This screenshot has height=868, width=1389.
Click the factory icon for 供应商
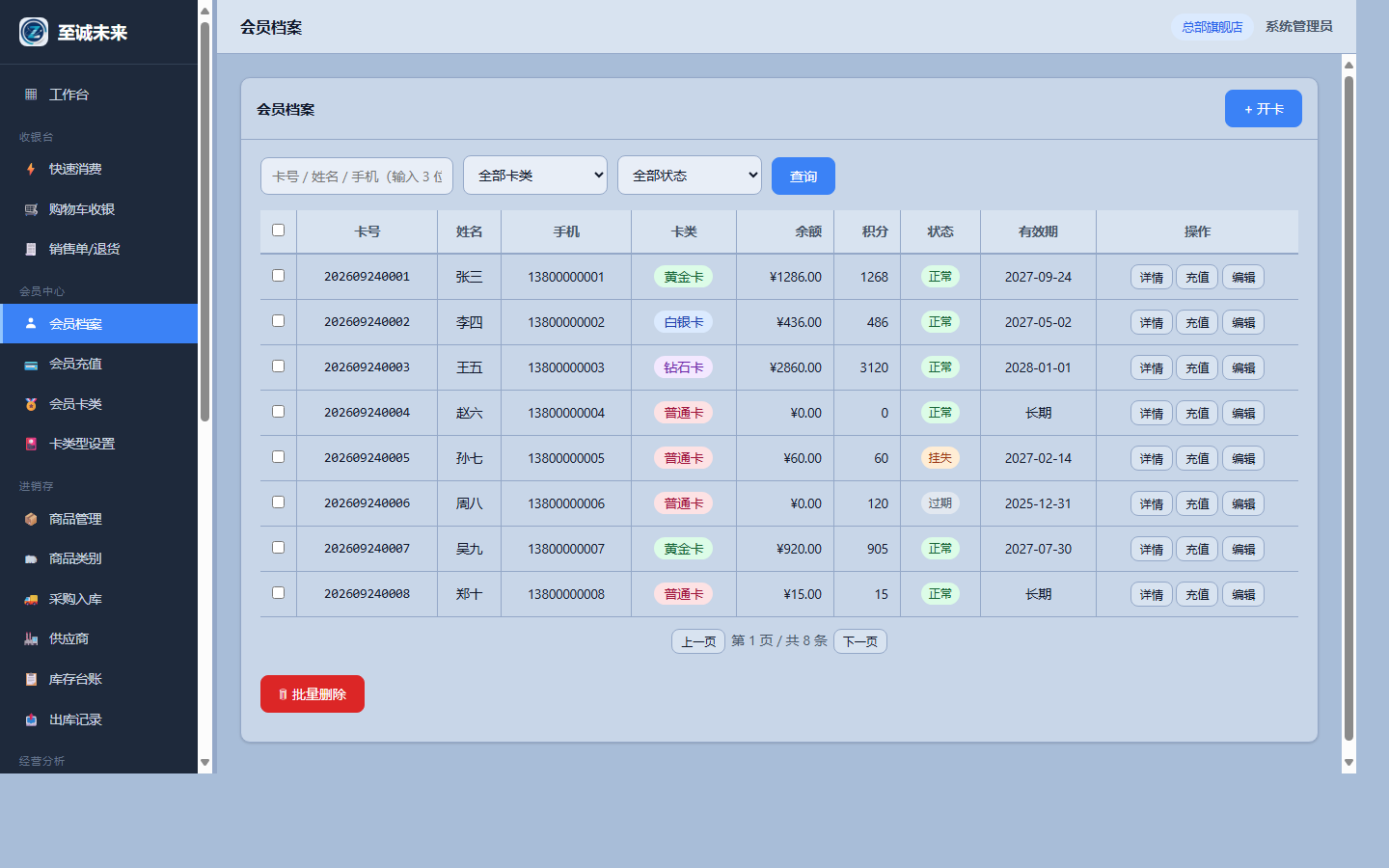[31, 638]
